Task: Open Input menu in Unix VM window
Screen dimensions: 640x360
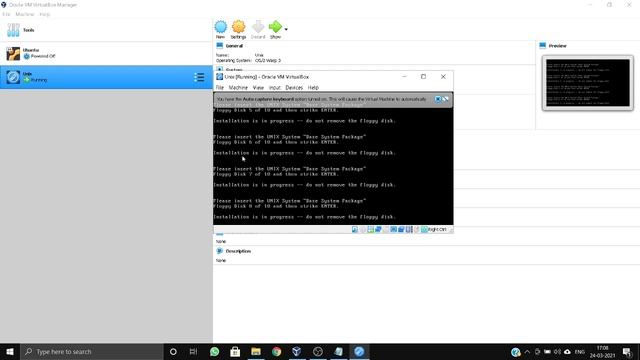Action: point(275,87)
